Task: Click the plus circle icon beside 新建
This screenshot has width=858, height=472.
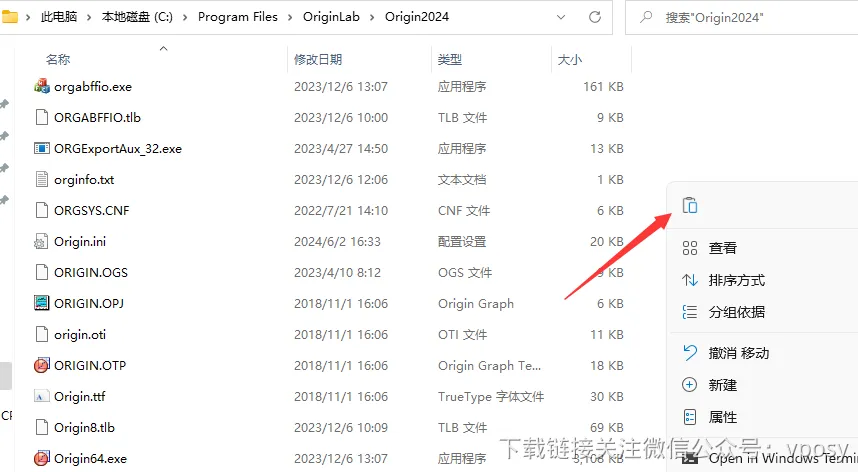Action: [x=689, y=385]
